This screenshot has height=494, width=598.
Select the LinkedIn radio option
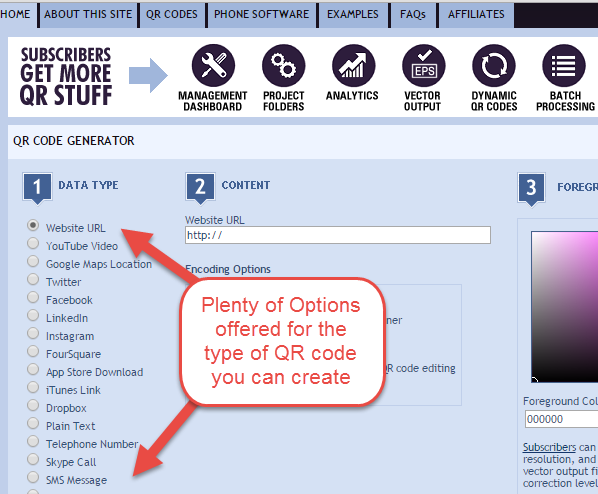(x=33, y=315)
